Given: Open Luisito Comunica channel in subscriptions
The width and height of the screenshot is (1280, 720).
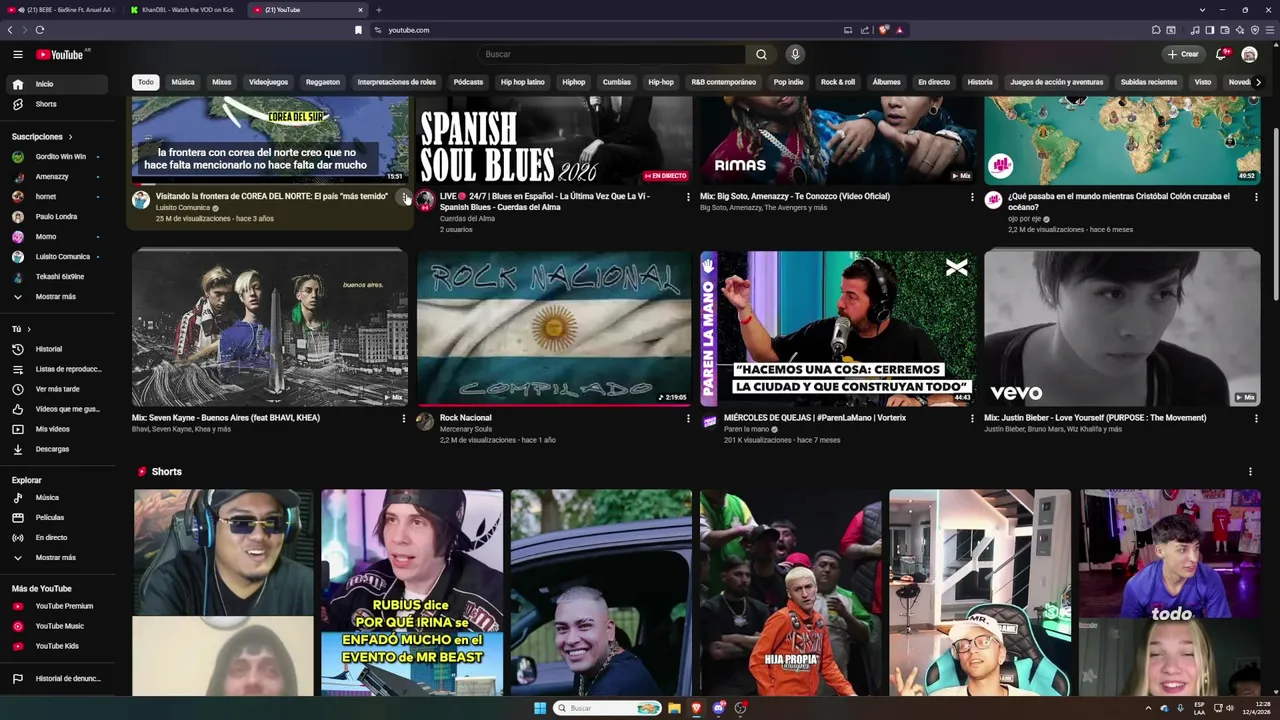Looking at the screenshot, I should pos(56,257).
